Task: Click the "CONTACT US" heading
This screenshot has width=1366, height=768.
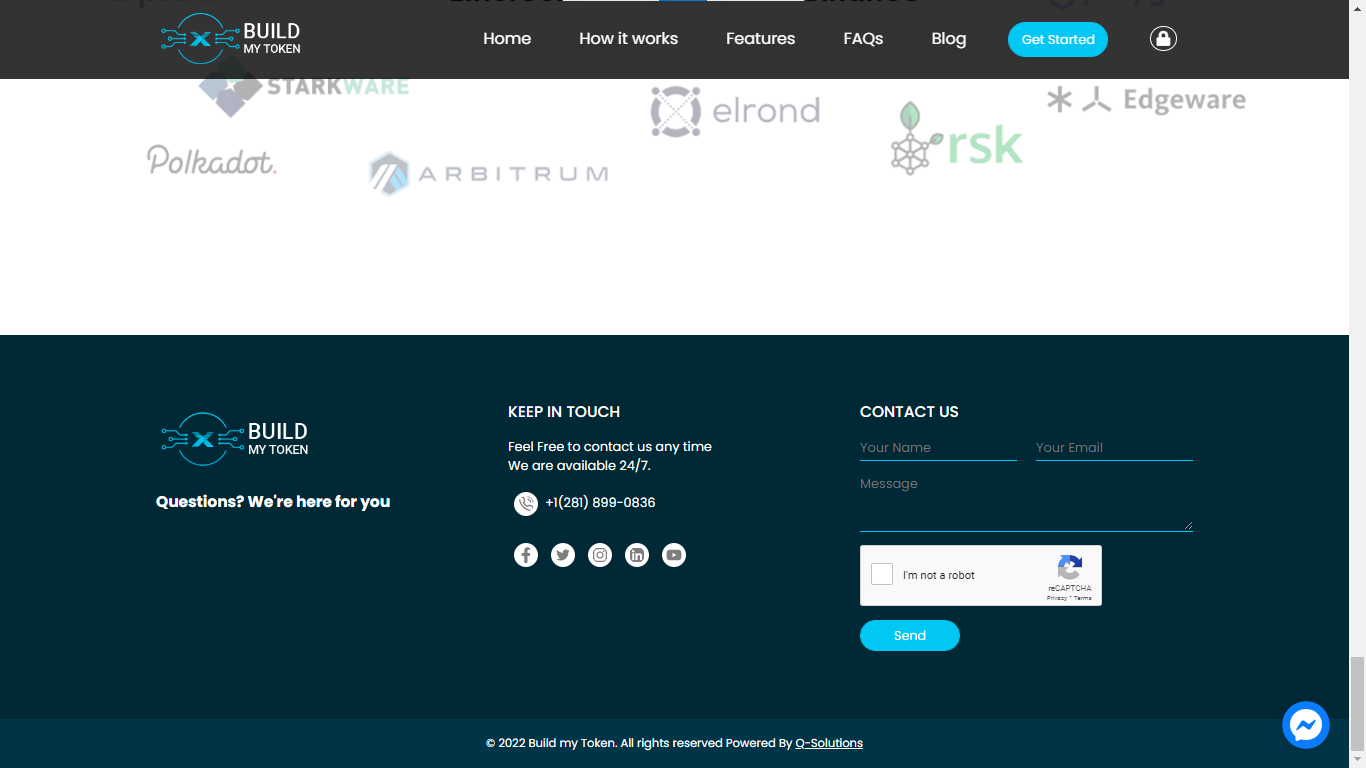Action: [909, 412]
